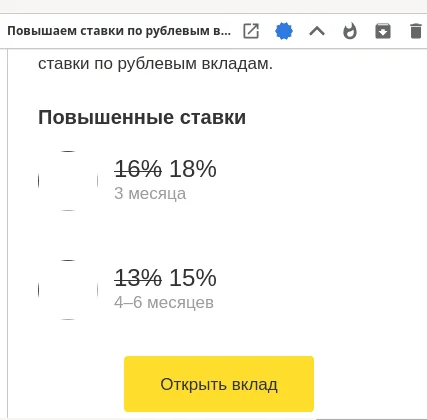Image resolution: width=427 pixels, height=420 pixels.
Task: Click the '4–6 месяцев' term label
Action: (164, 303)
